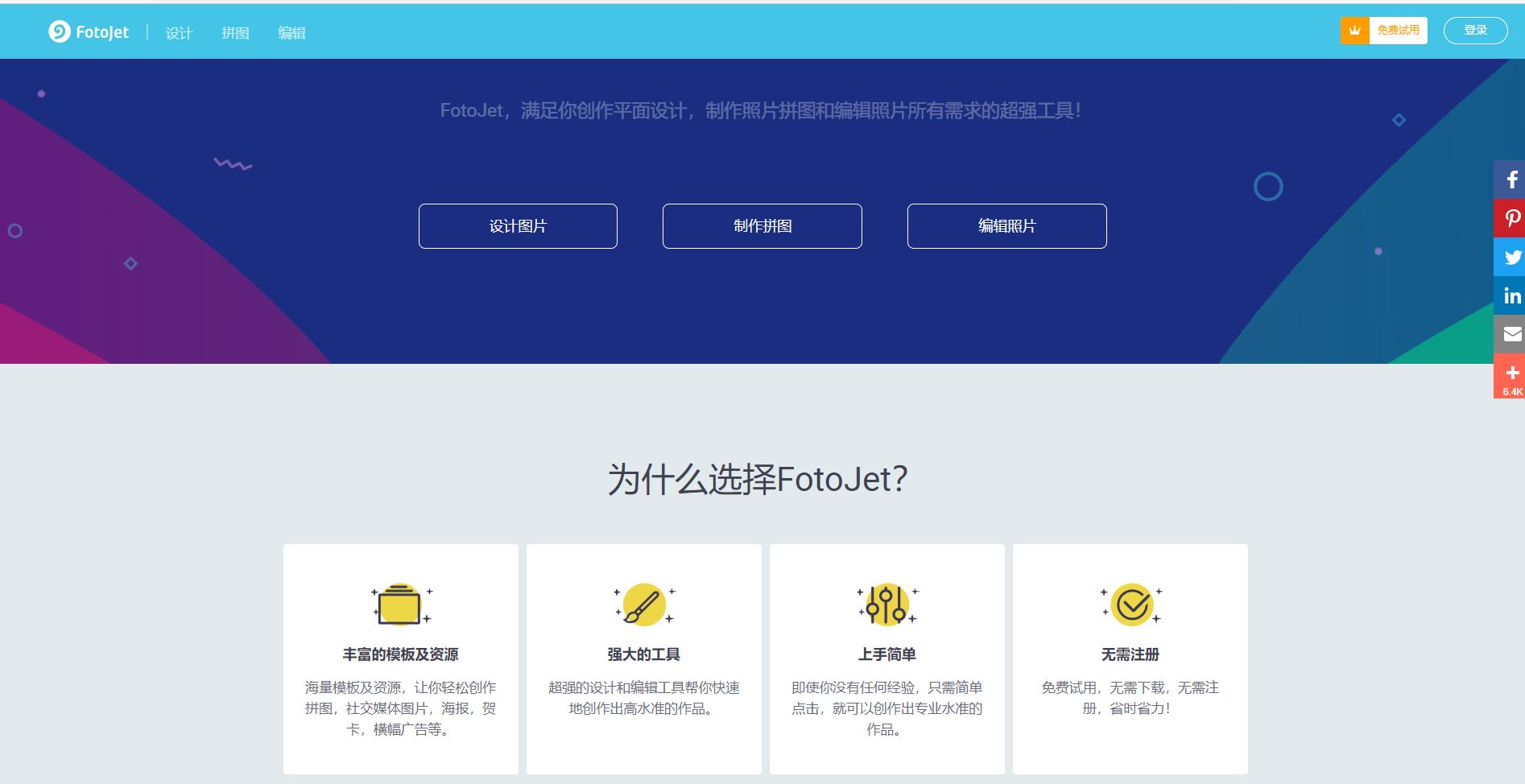Open the 编辑 navigation menu

click(x=291, y=33)
